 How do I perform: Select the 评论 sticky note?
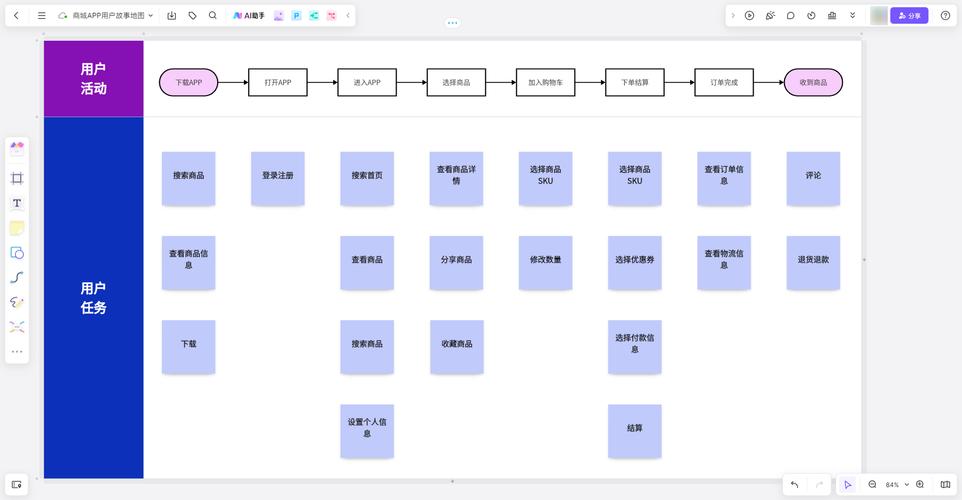coord(814,179)
